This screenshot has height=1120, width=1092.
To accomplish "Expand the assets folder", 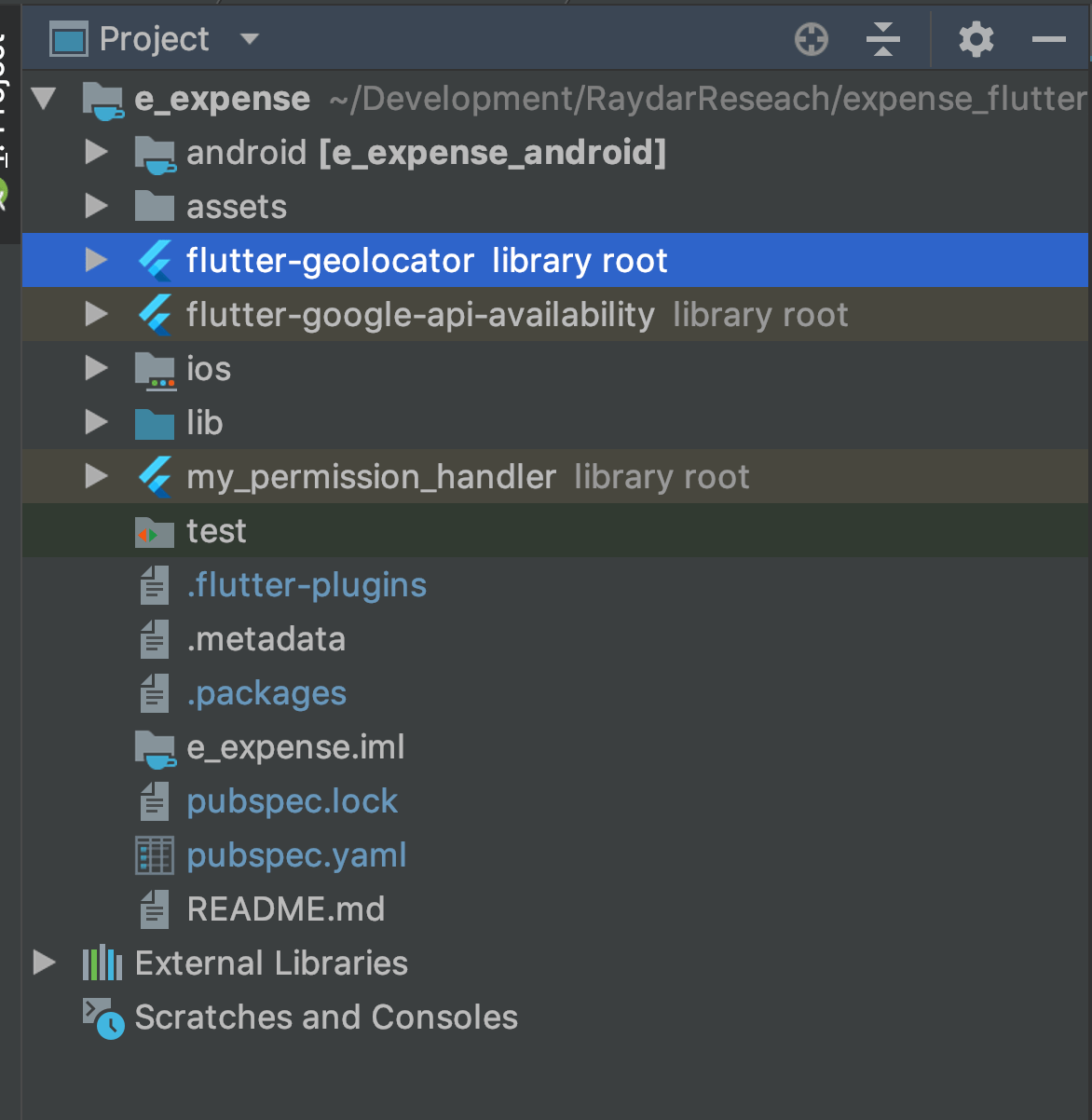I will [95, 206].
